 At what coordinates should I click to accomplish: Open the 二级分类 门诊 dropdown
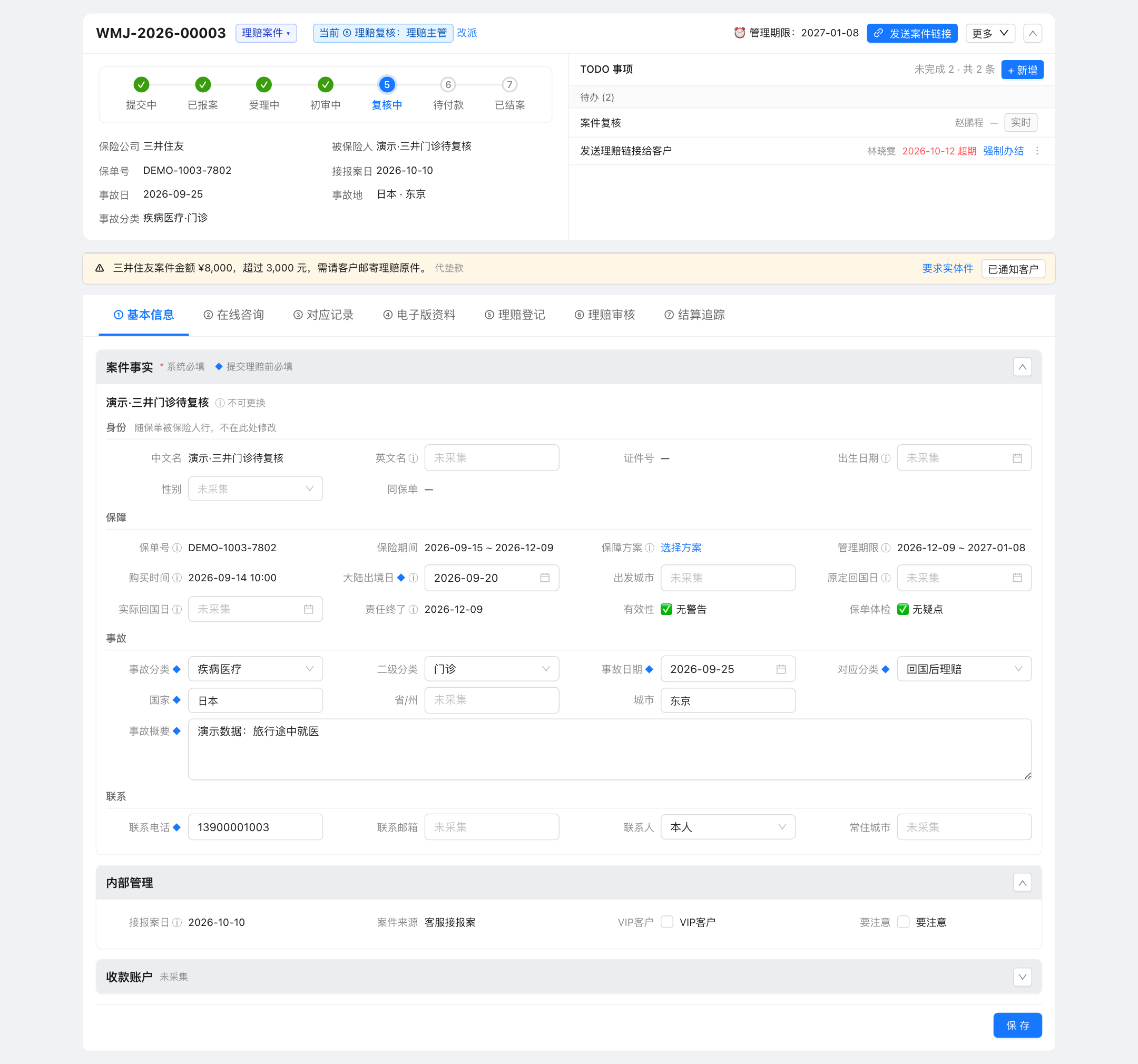(491, 669)
